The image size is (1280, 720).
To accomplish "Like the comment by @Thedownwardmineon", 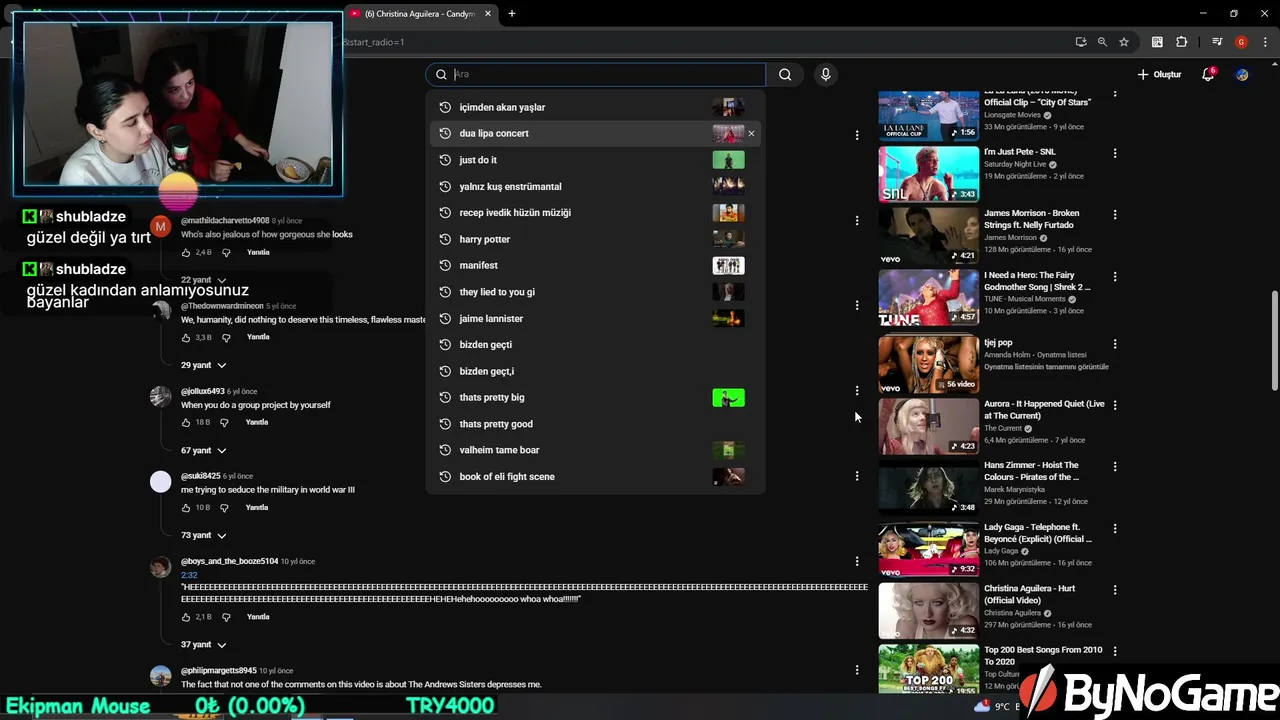I will click(x=186, y=338).
